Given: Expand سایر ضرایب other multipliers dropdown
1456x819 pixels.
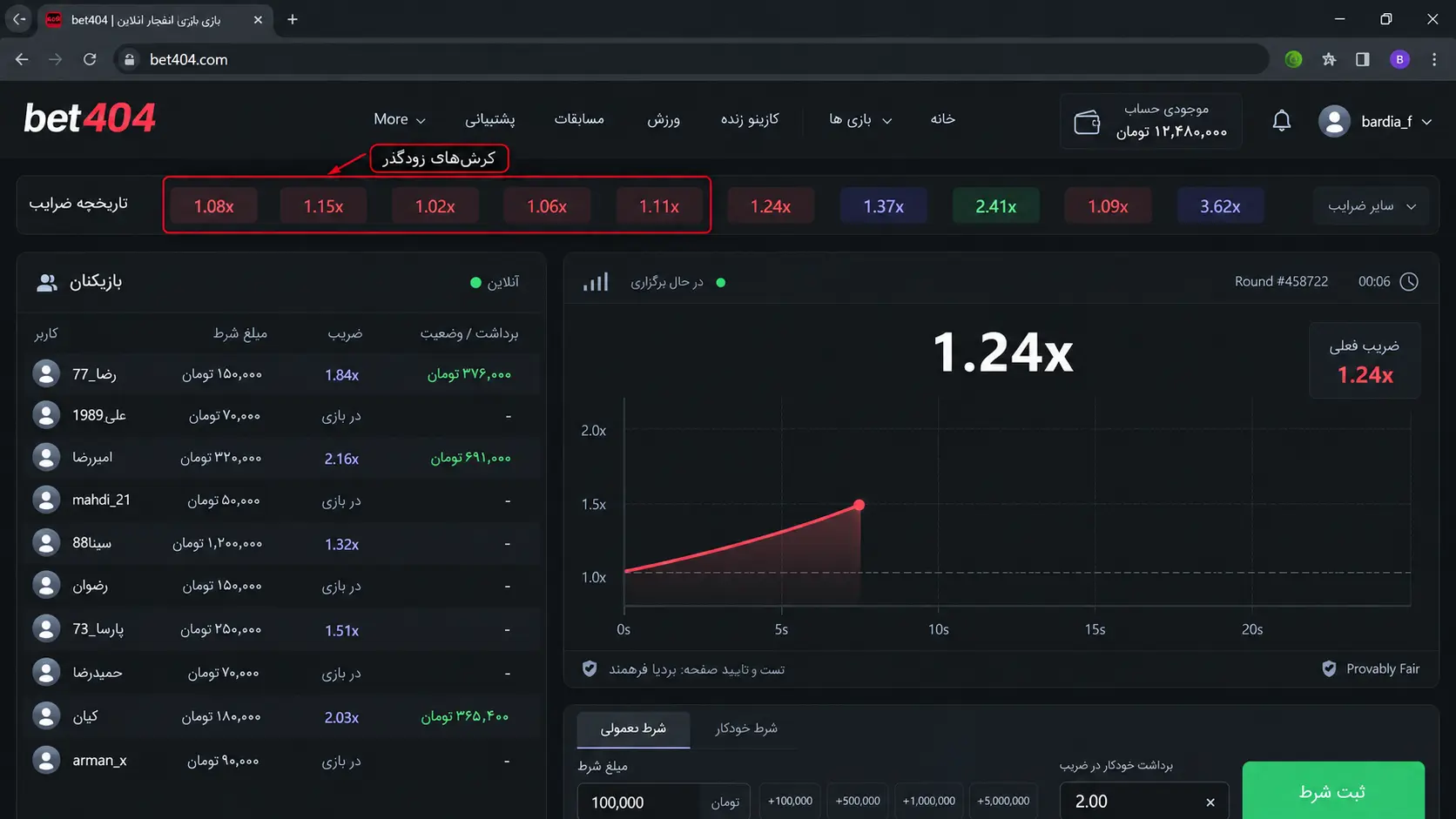Looking at the screenshot, I should click(x=1372, y=206).
